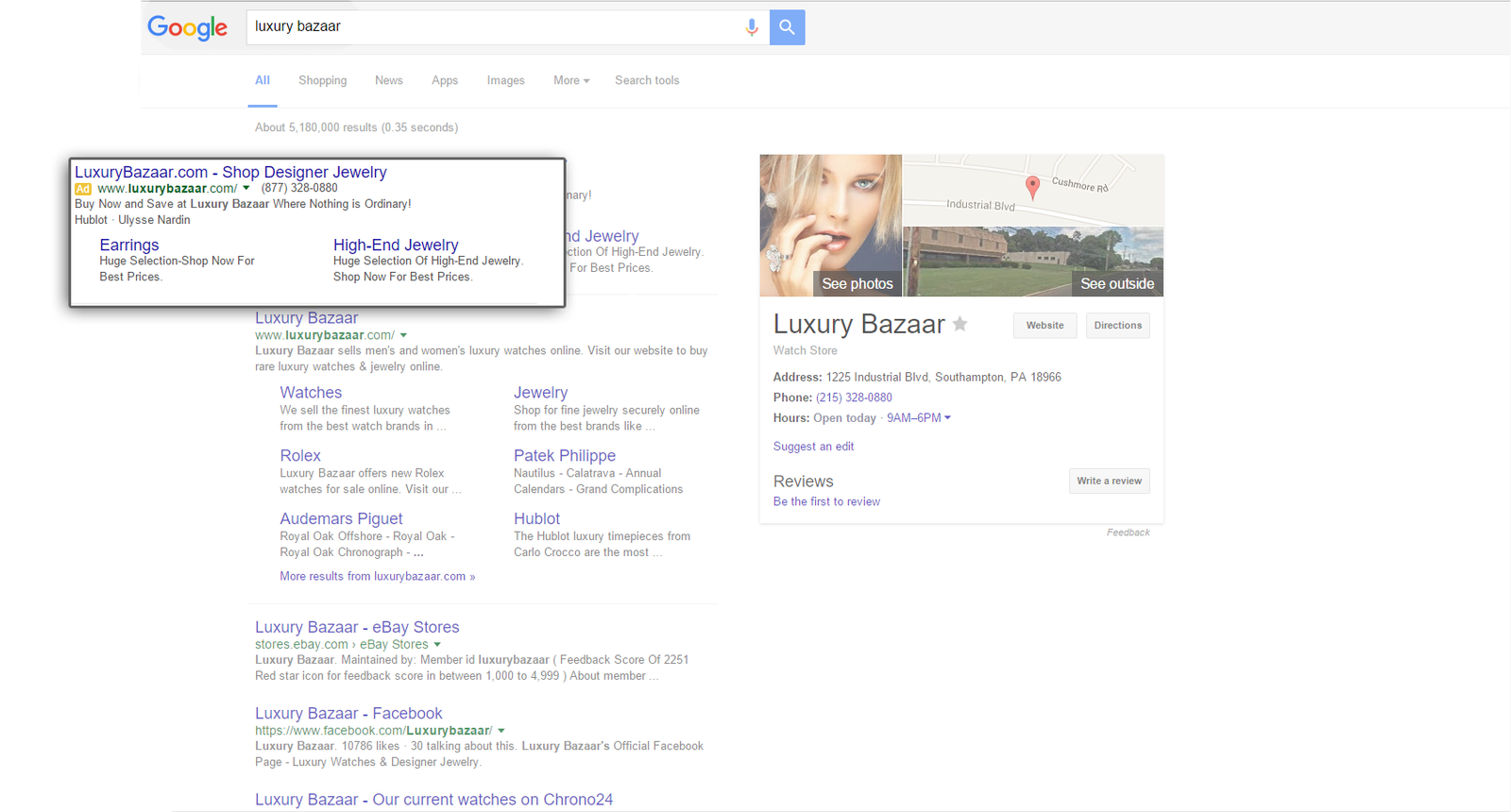This screenshot has height=812, width=1511.
Task: Save Luxury Bazaar with the star icon
Action: click(x=960, y=324)
